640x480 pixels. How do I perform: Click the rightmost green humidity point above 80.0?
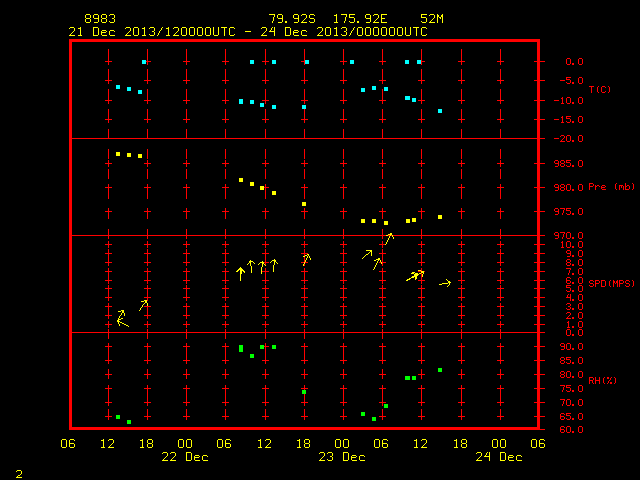(440, 370)
